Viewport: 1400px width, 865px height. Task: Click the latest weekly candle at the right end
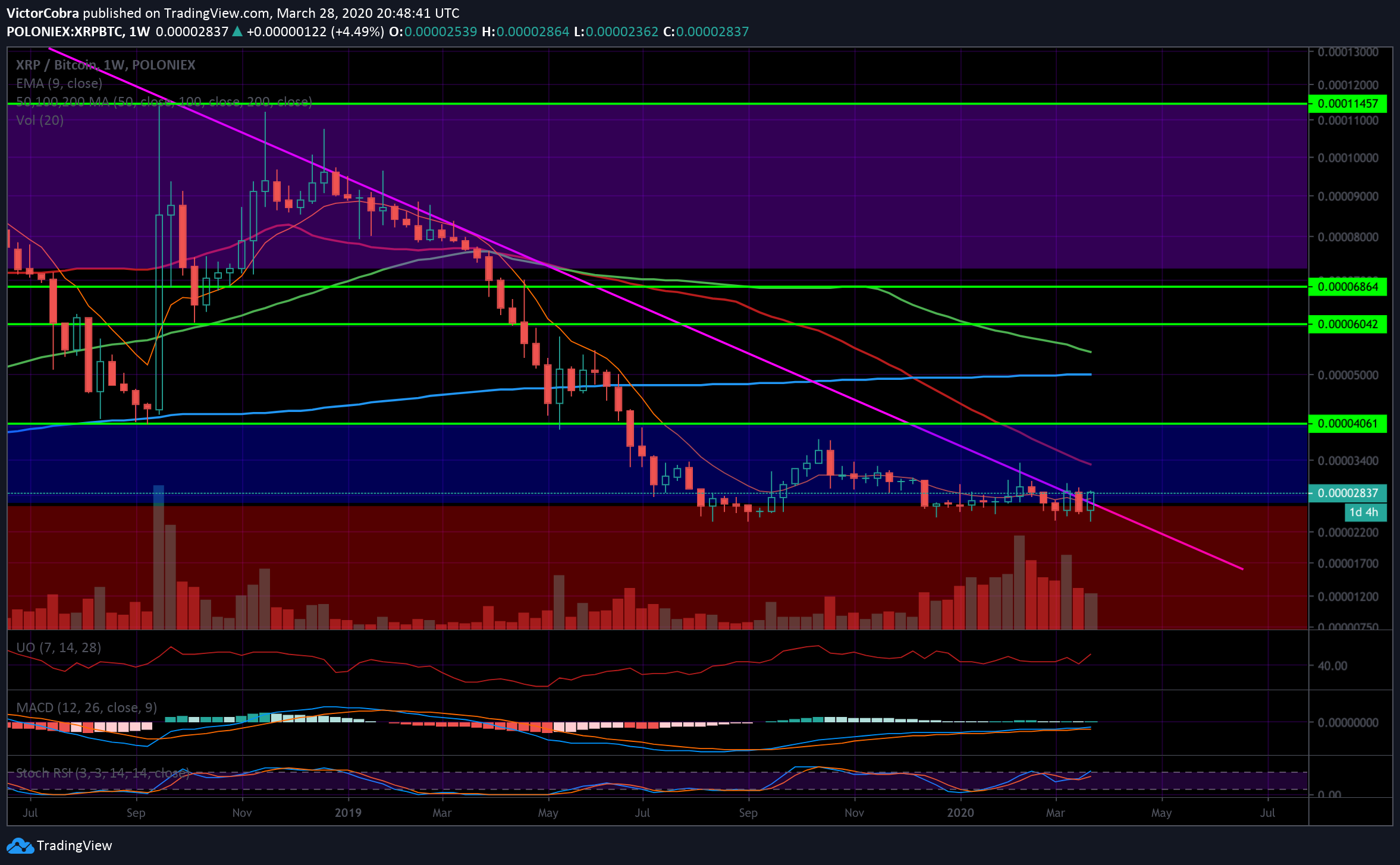click(1090, 501)
